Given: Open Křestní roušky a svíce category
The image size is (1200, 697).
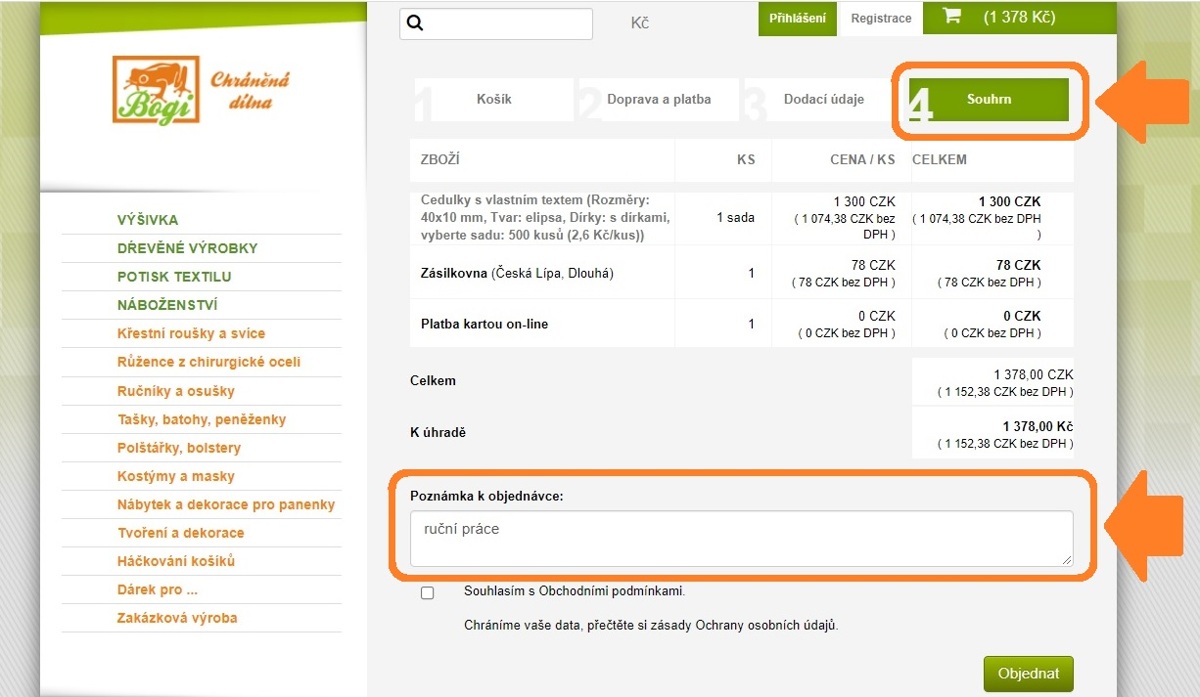Looking at the screenshot, I should (x=191, y=334).
